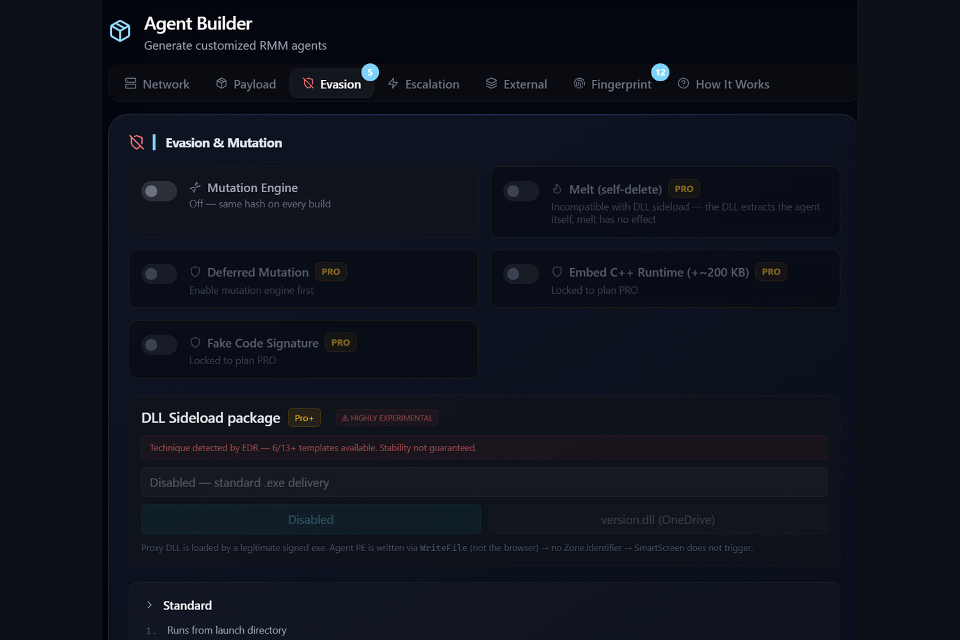The width and height of the screenshot is (960, 640).
Task: Toggle the Fake Code Signature switch
Action: [159, 345]
